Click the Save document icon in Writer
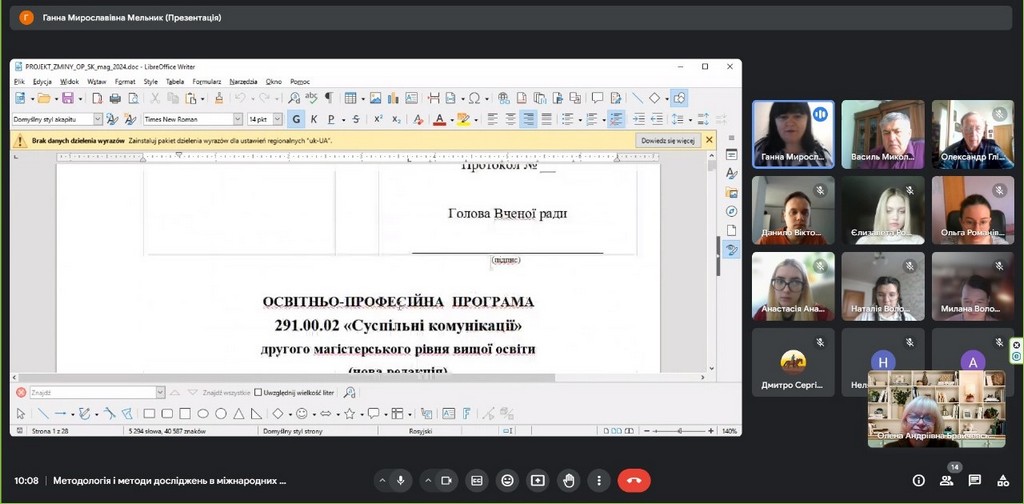Screen dimensions: 1024x504 (67, 98)
